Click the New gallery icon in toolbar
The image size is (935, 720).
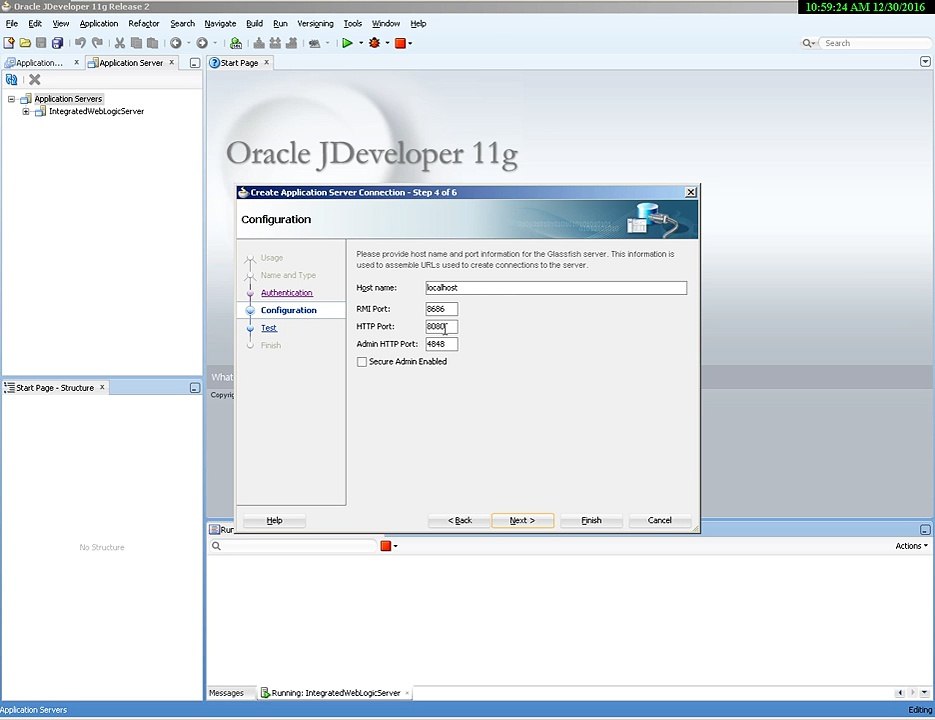[x=9, y=43]
